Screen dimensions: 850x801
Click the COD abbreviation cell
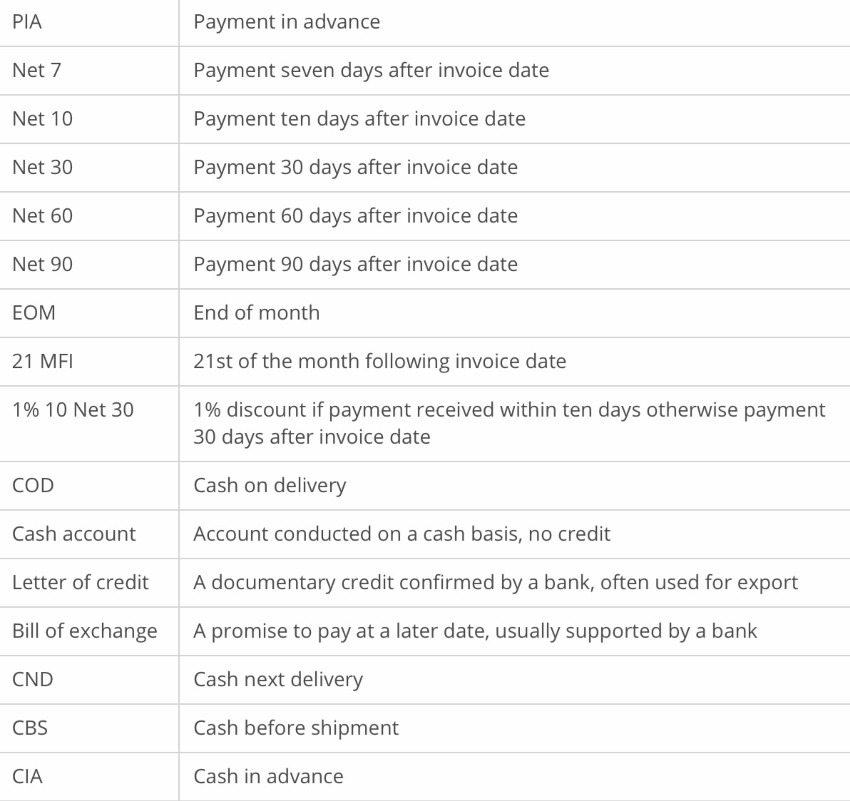[33, 486]
